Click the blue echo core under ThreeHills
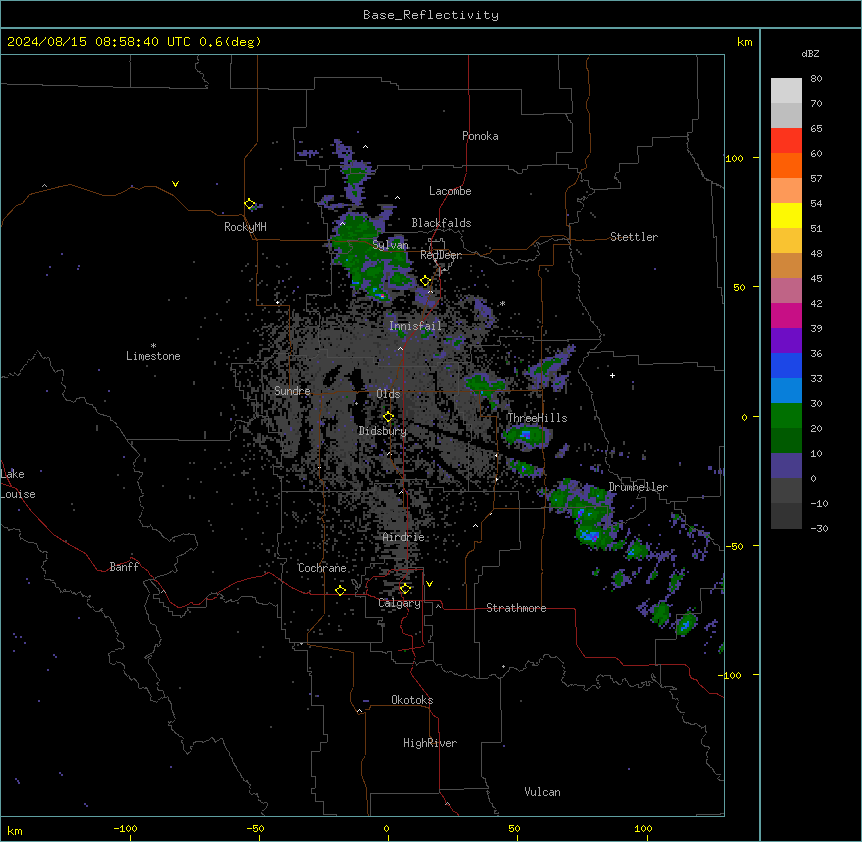Screen dimensions: 862x842 coord(526,435)
